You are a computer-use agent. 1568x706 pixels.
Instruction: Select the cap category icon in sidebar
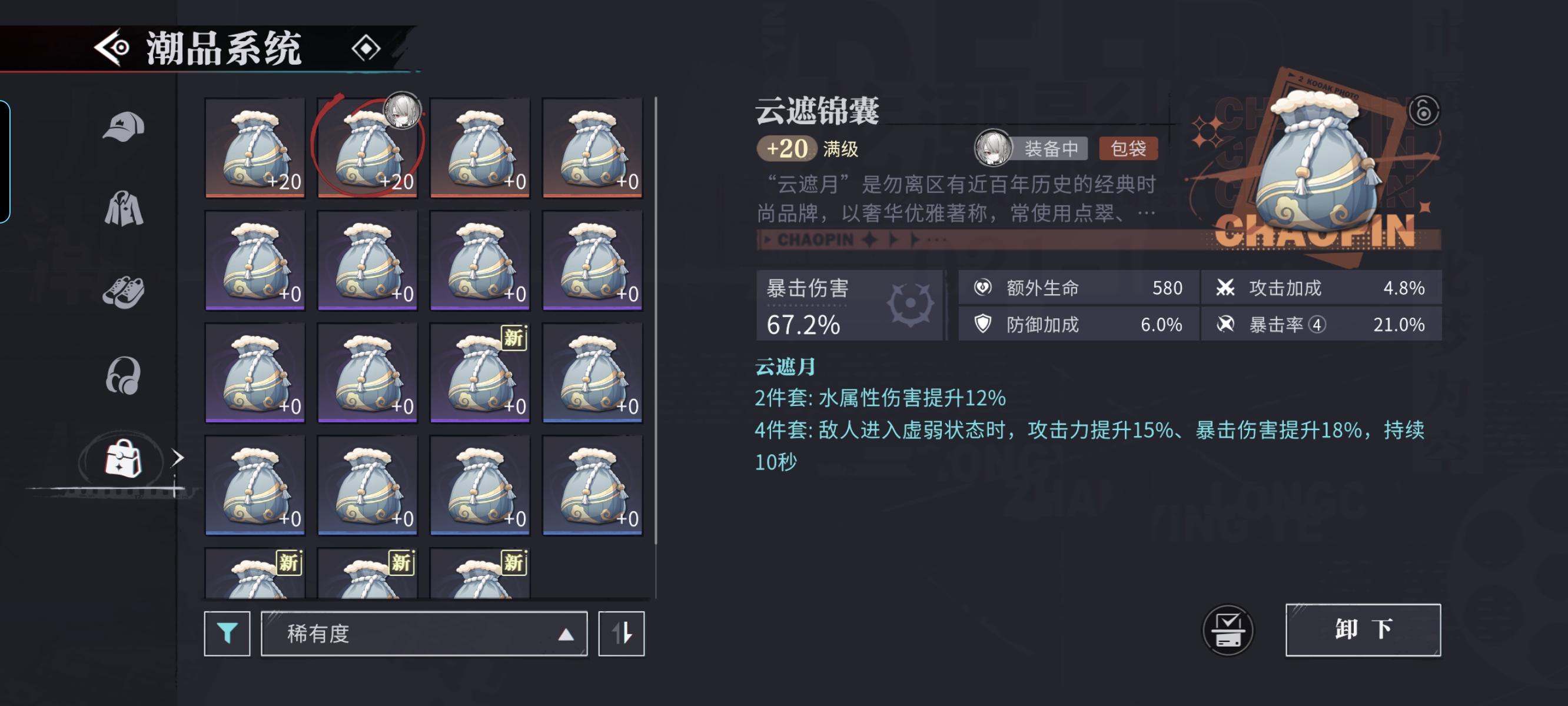(x=124, y=126)
